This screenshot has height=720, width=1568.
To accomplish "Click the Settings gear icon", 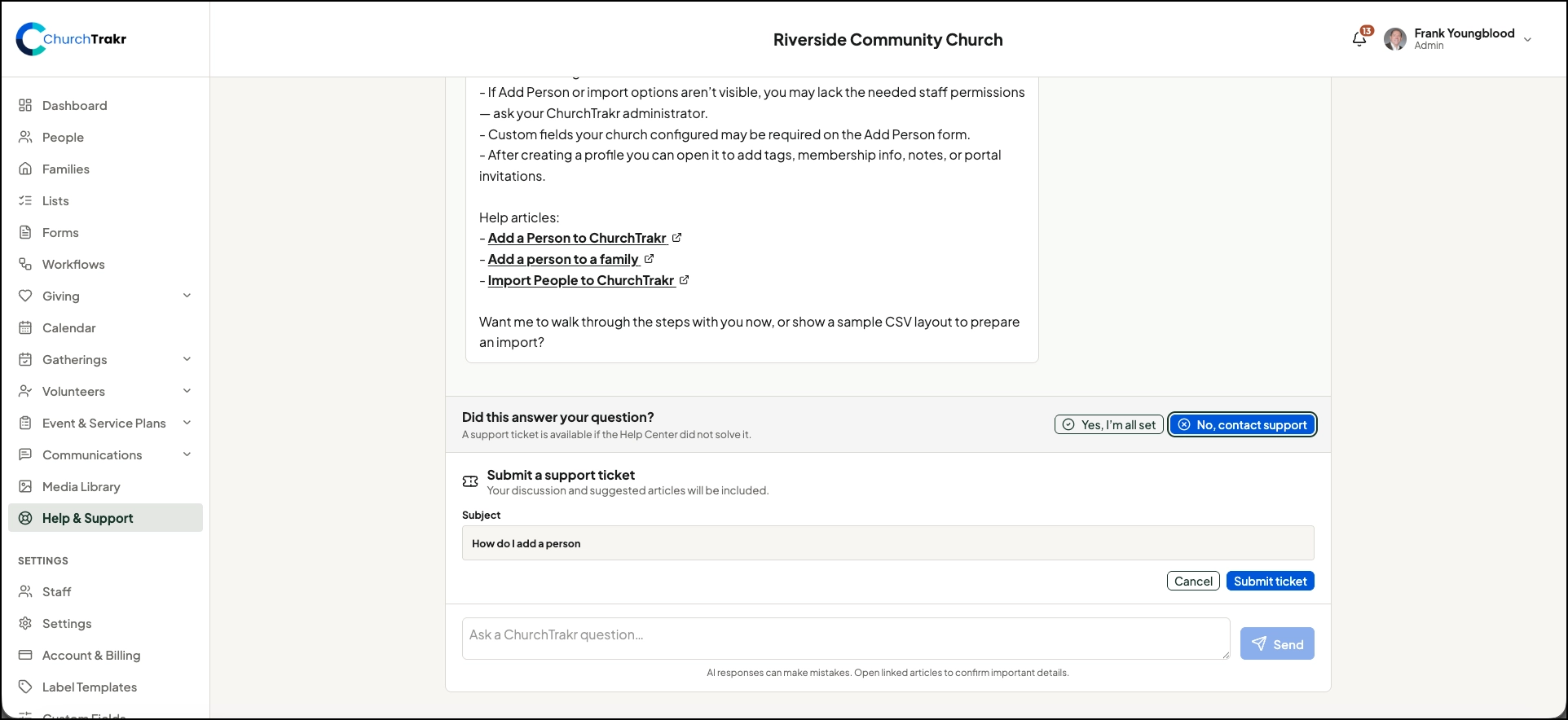I will (x=25, y=623).
